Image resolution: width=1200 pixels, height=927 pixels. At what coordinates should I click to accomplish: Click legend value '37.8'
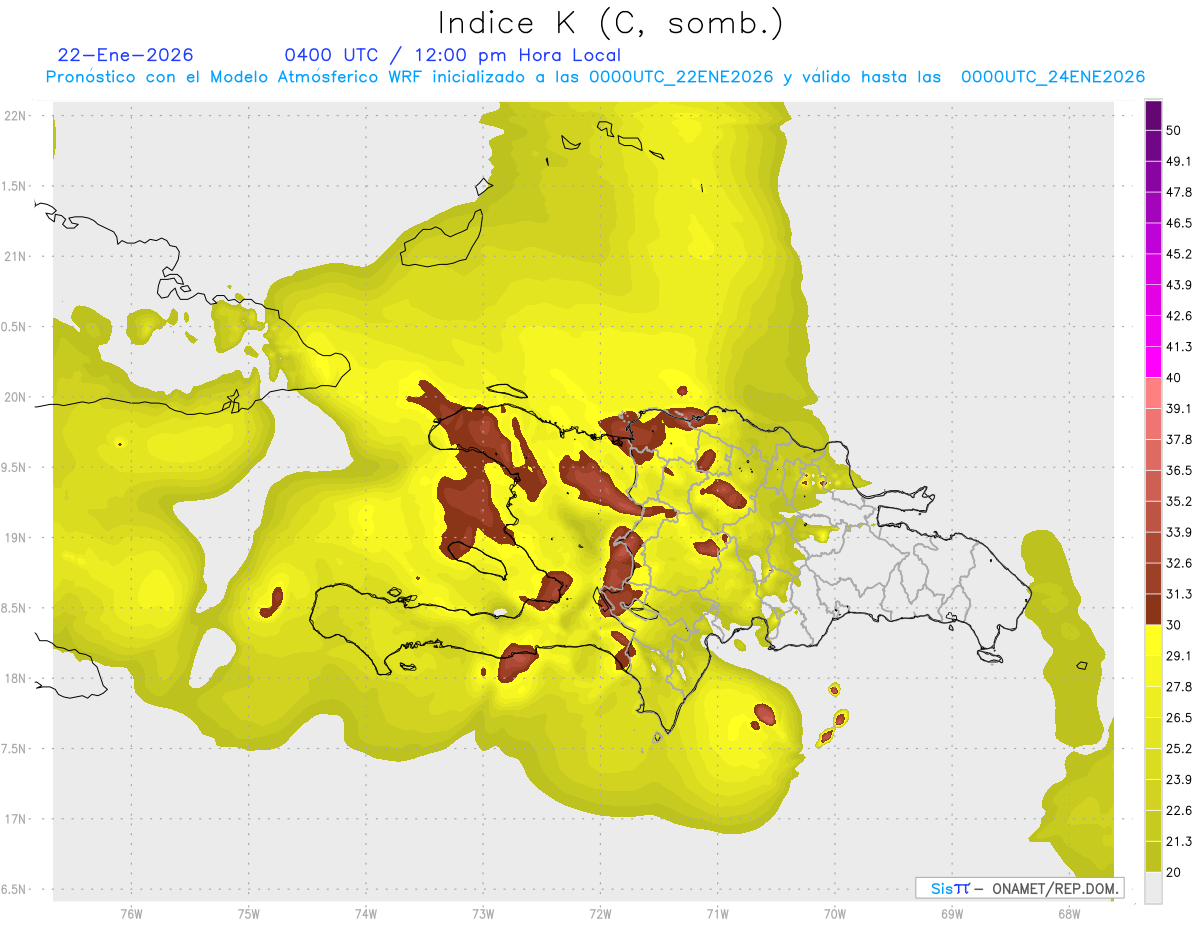coord(1179,439)
